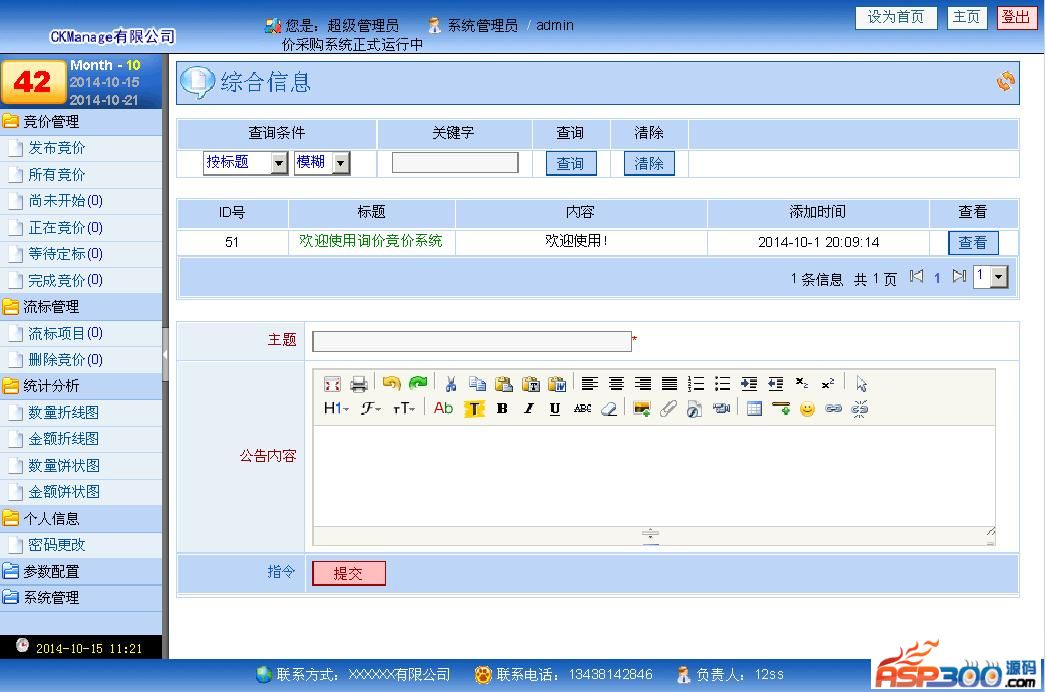
Task: Insert table into editor
Action: pos(754,408)
